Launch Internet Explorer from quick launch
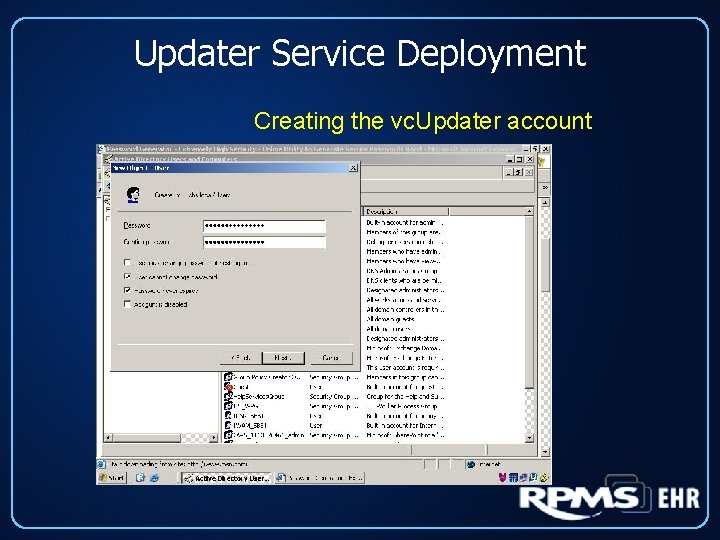The image size is (720, 540). point(155,478)
